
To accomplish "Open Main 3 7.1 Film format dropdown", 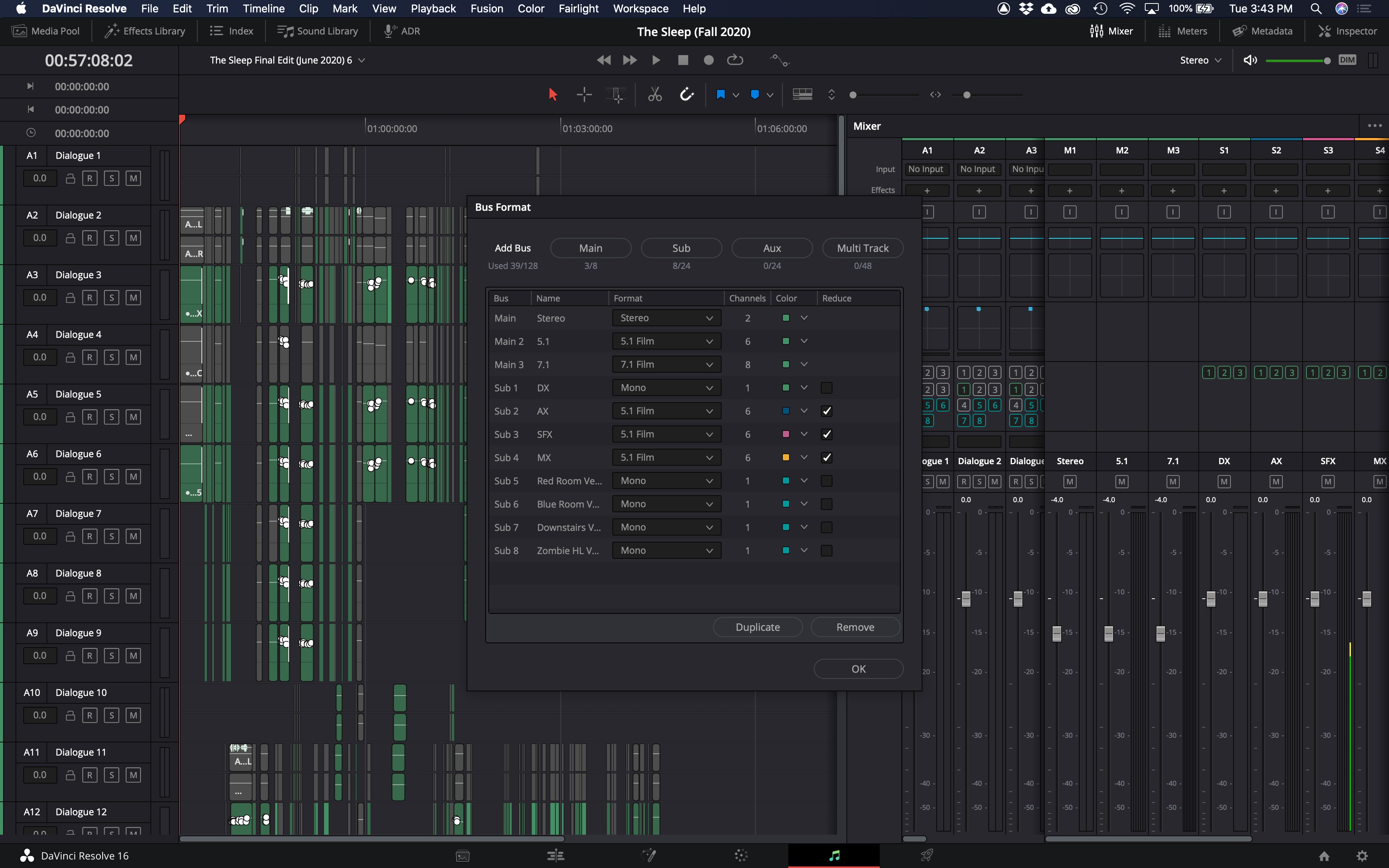I will click(666, 365).
